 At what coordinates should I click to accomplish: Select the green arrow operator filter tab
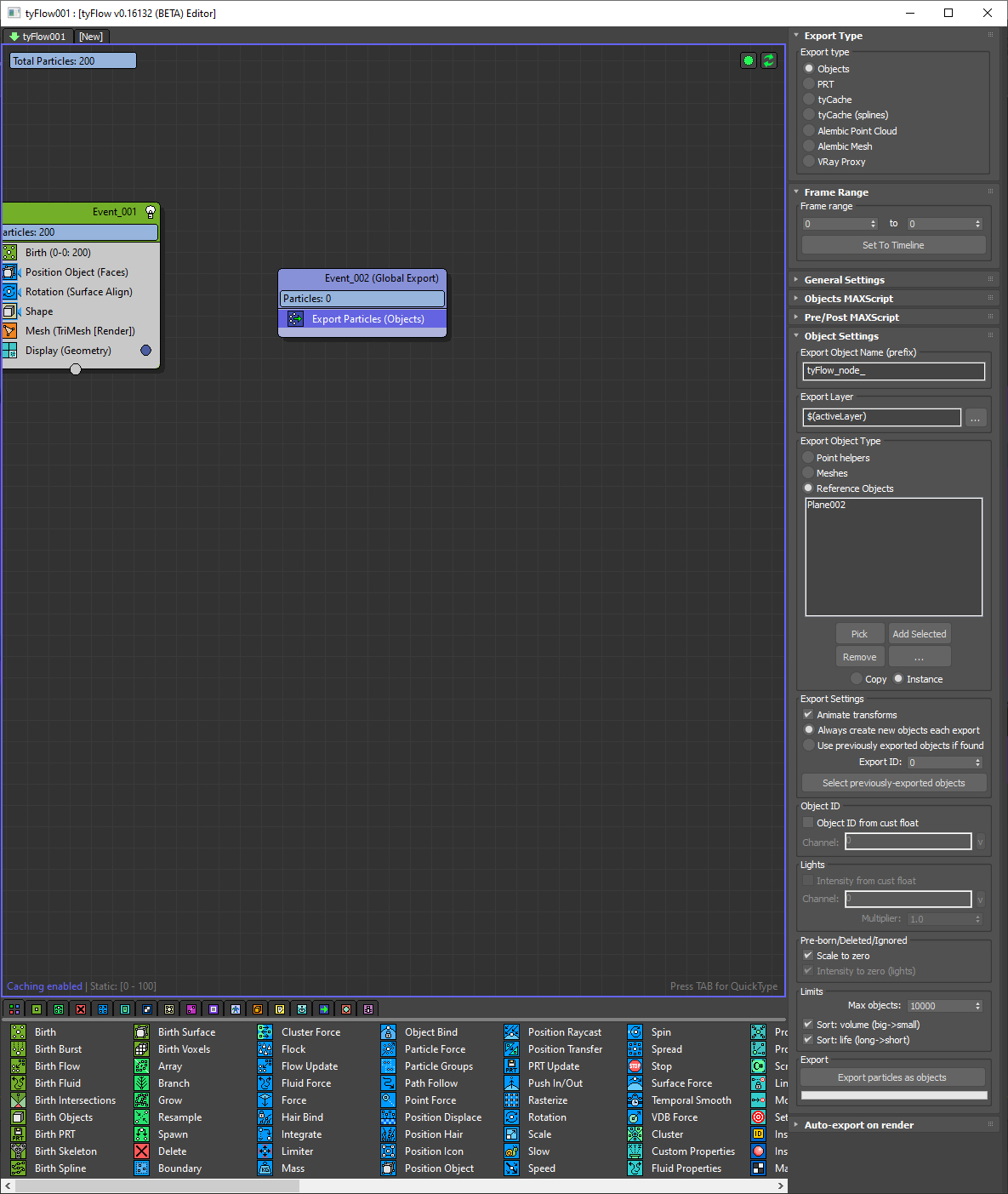[x=324, y=1009]
